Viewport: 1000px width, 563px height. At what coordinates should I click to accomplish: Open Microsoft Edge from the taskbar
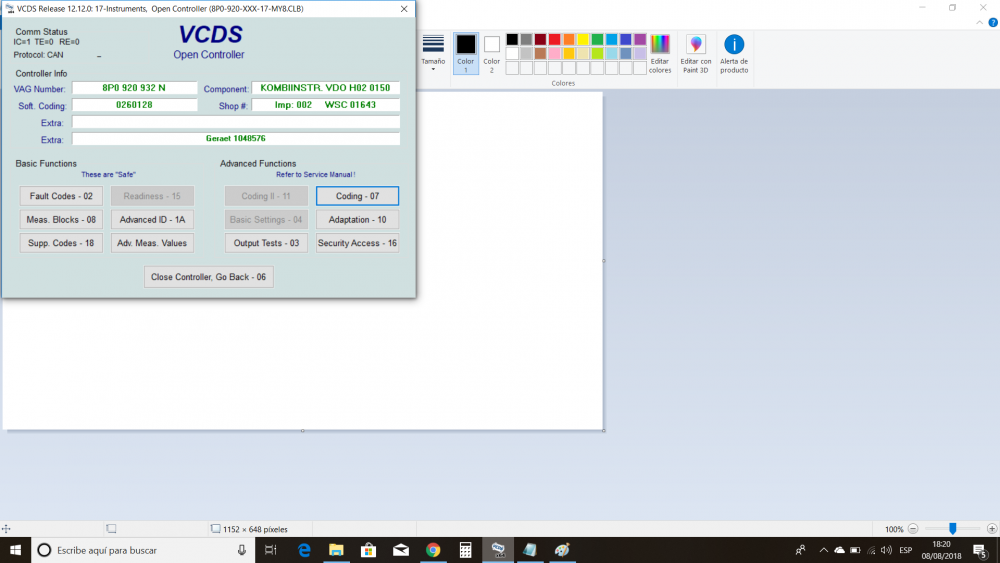tap(304, 550)
